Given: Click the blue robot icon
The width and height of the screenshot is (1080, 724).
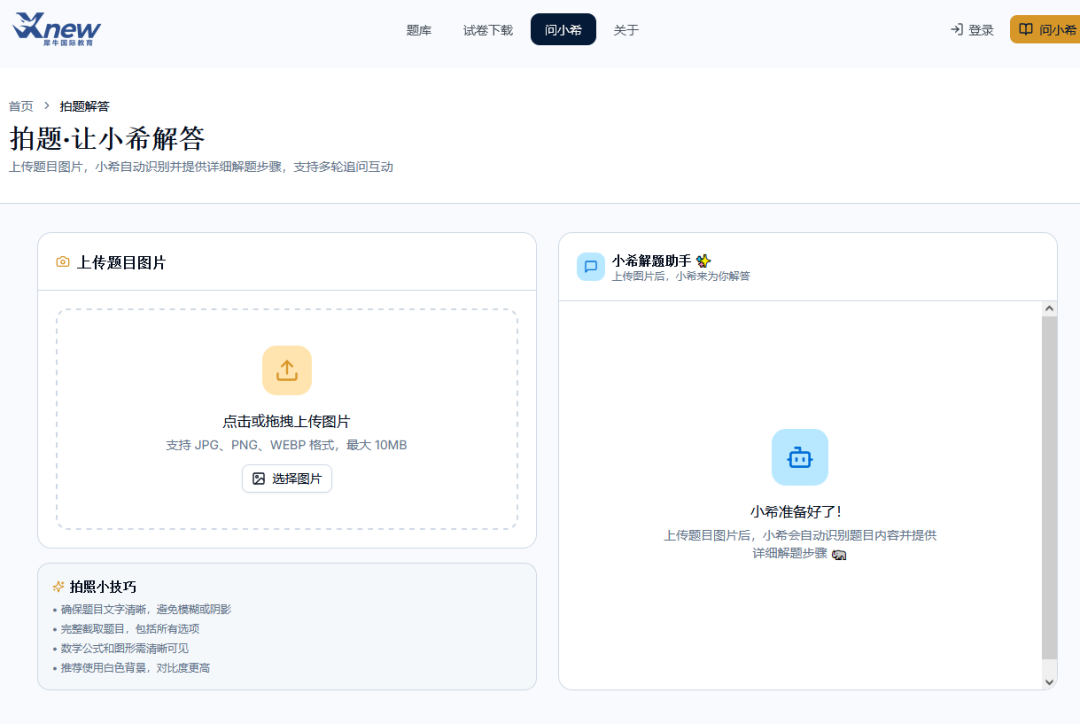Looking at the screenshot, I should 800,457.
